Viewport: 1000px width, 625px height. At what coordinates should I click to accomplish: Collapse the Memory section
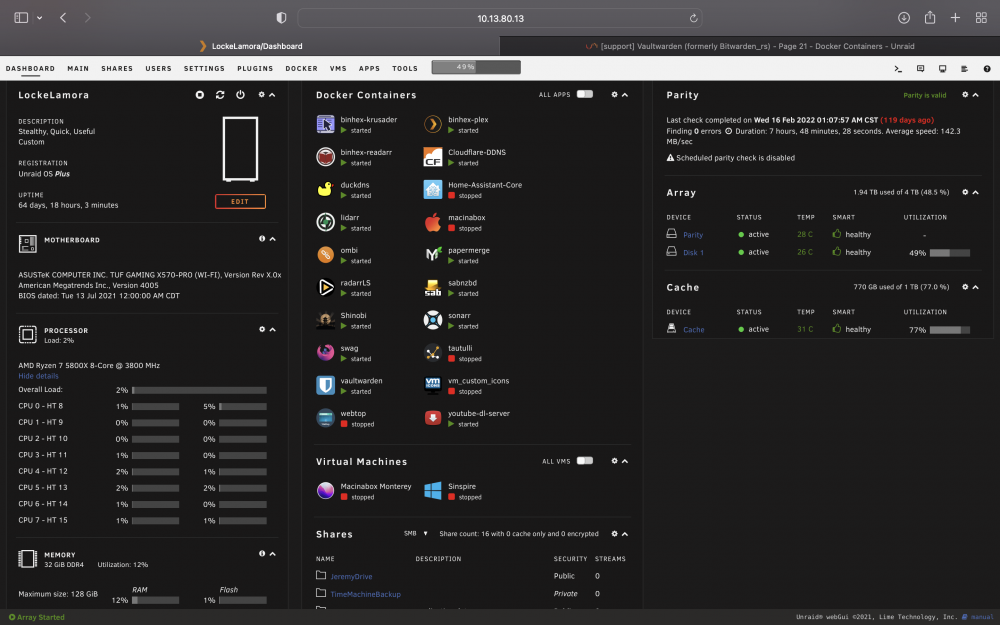click(x=272, y=554)
